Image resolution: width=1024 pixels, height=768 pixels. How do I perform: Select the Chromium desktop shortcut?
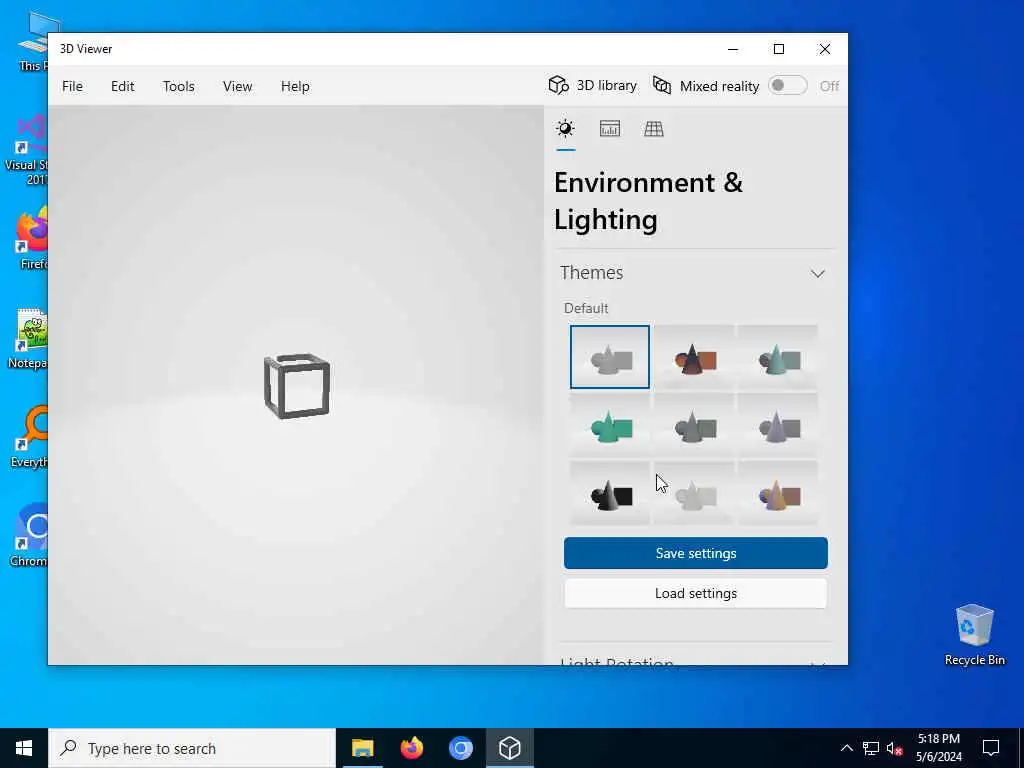(x=29, y=536)
